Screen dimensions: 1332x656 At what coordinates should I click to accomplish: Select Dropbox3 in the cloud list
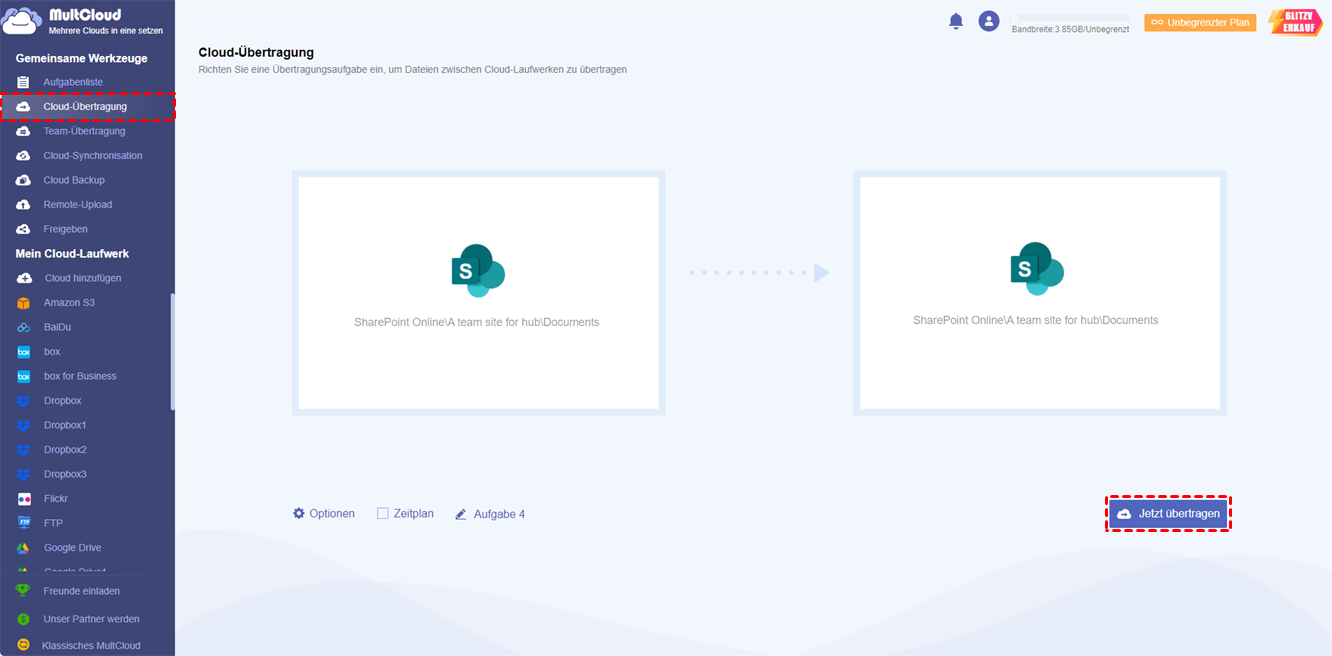[x=65, y=474]
